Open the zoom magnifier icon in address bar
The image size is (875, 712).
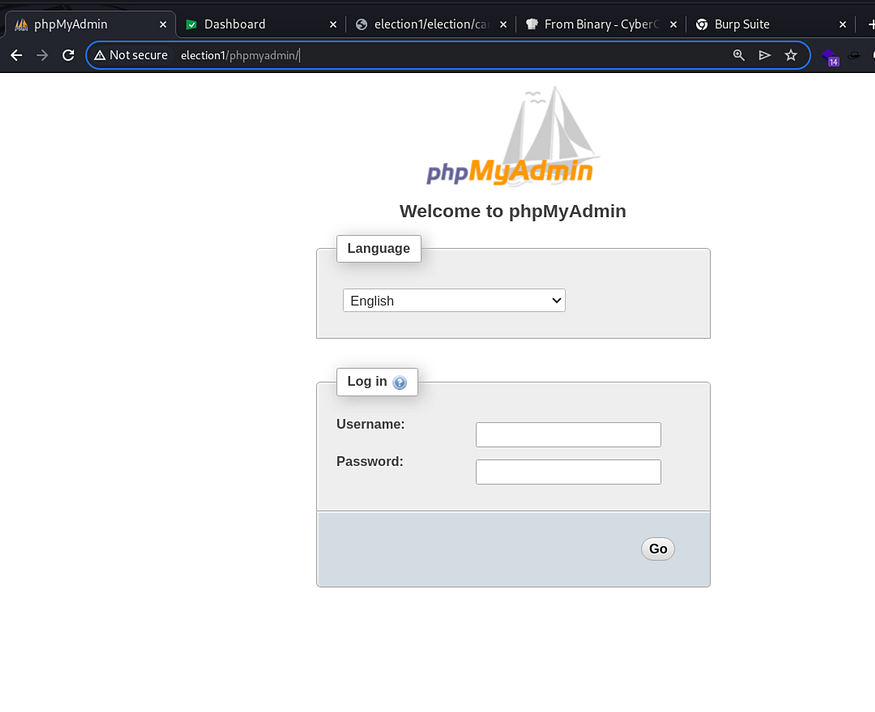738,55
